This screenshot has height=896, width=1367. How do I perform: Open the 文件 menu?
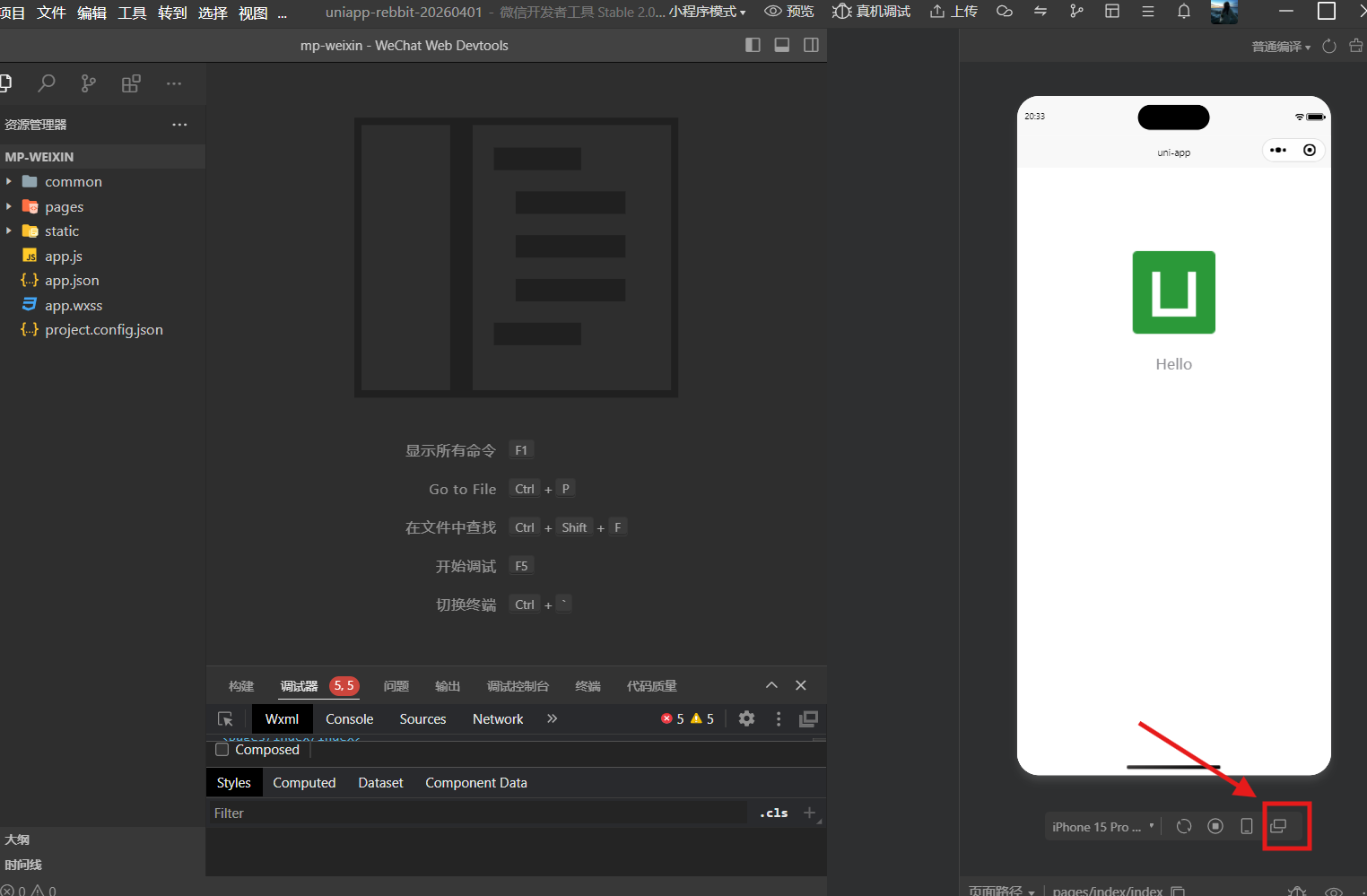click(x=51, y=13)
